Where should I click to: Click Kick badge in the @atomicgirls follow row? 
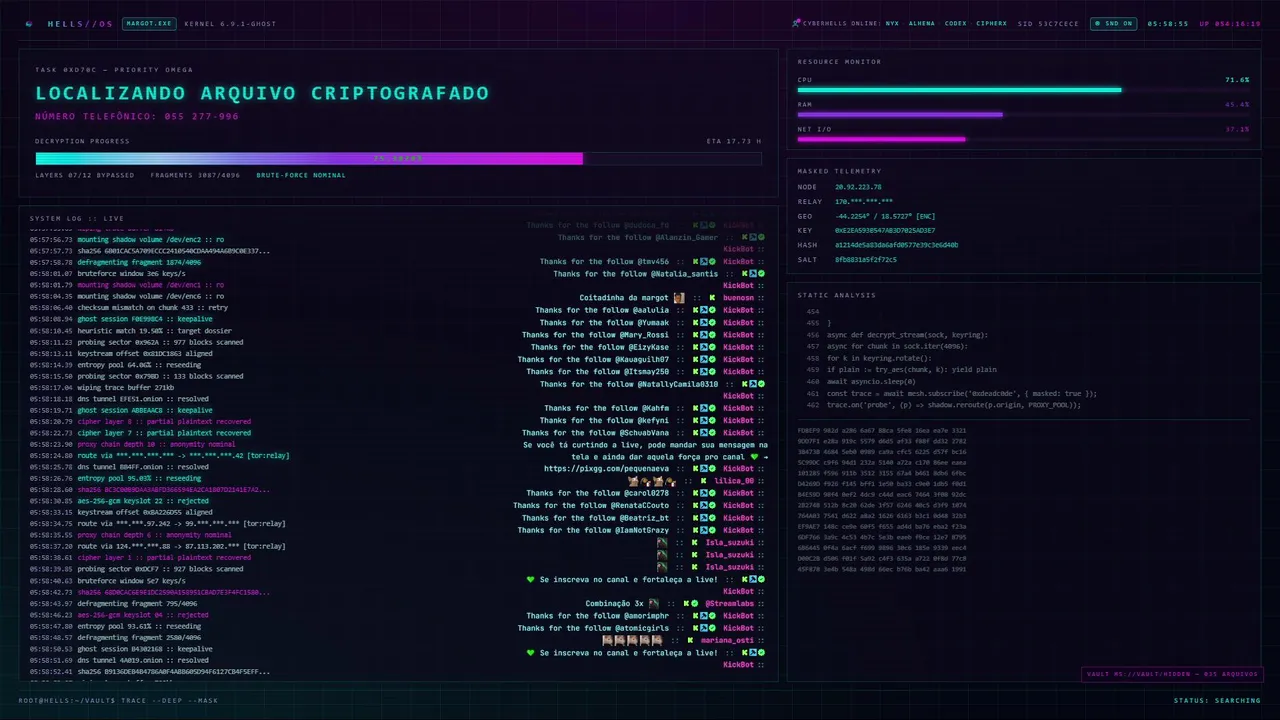pyautogui.click(x=695, y=628)
